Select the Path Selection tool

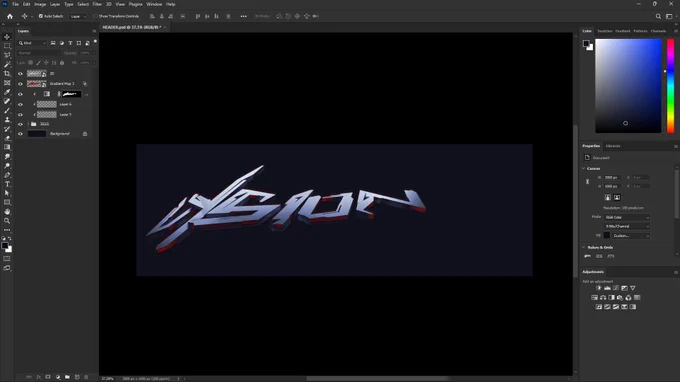(x=7, y=193)
